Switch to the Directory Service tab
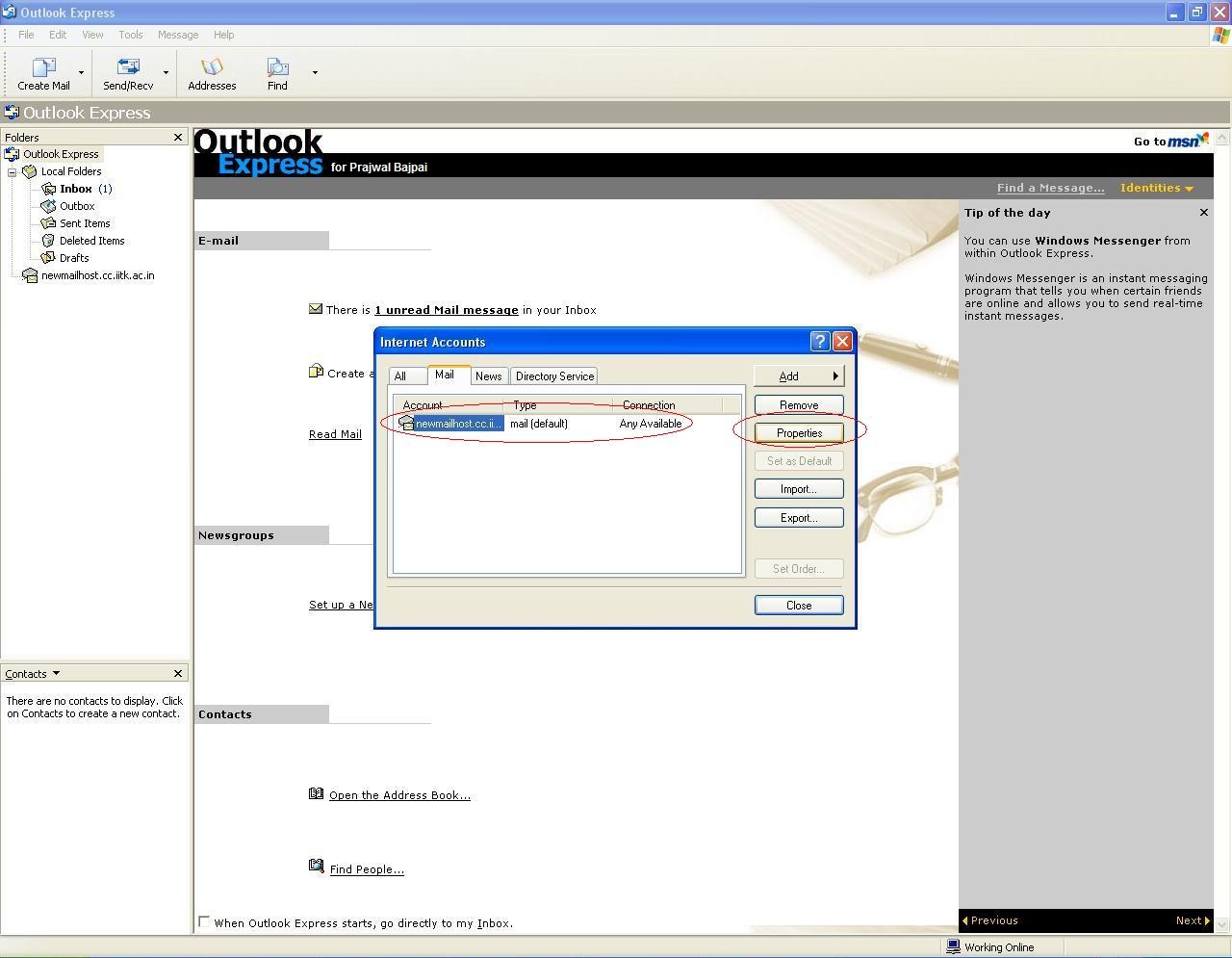1232x958 pixels. [x=554, y=376]
